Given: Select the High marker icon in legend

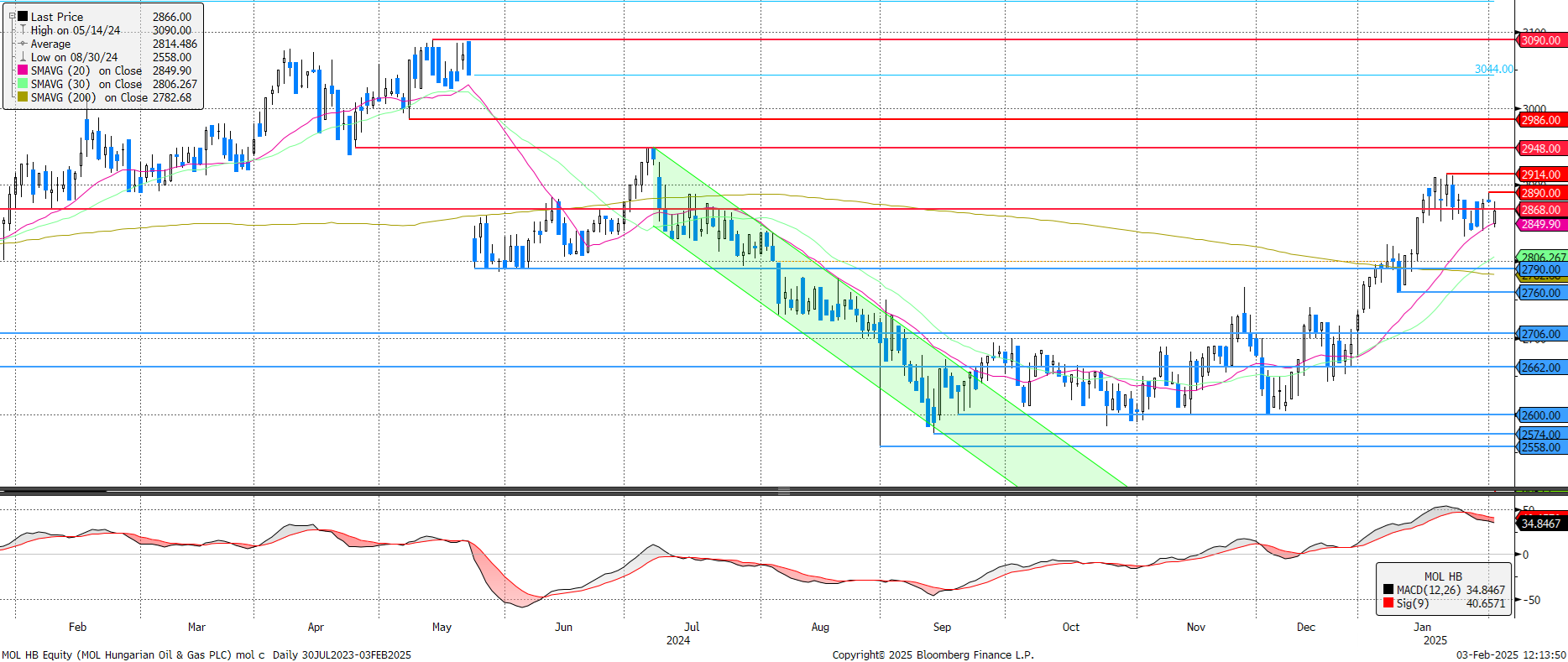Looking at the screenshot, I should click(23, 30).
